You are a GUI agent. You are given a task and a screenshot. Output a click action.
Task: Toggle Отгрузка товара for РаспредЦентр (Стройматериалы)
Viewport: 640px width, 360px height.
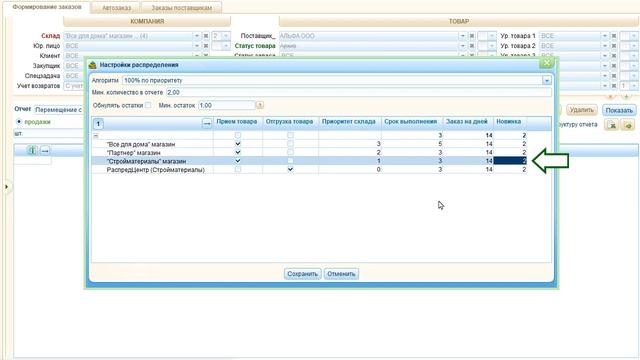click(x=290, y=169)
